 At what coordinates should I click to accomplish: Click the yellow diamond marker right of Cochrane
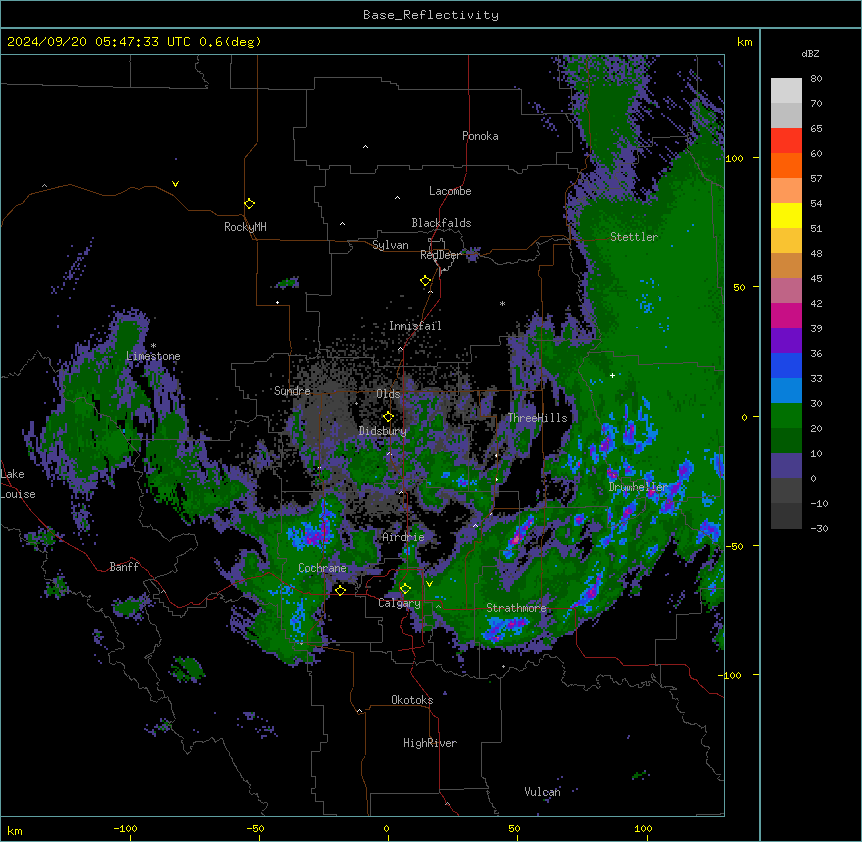tap(340, 590)
